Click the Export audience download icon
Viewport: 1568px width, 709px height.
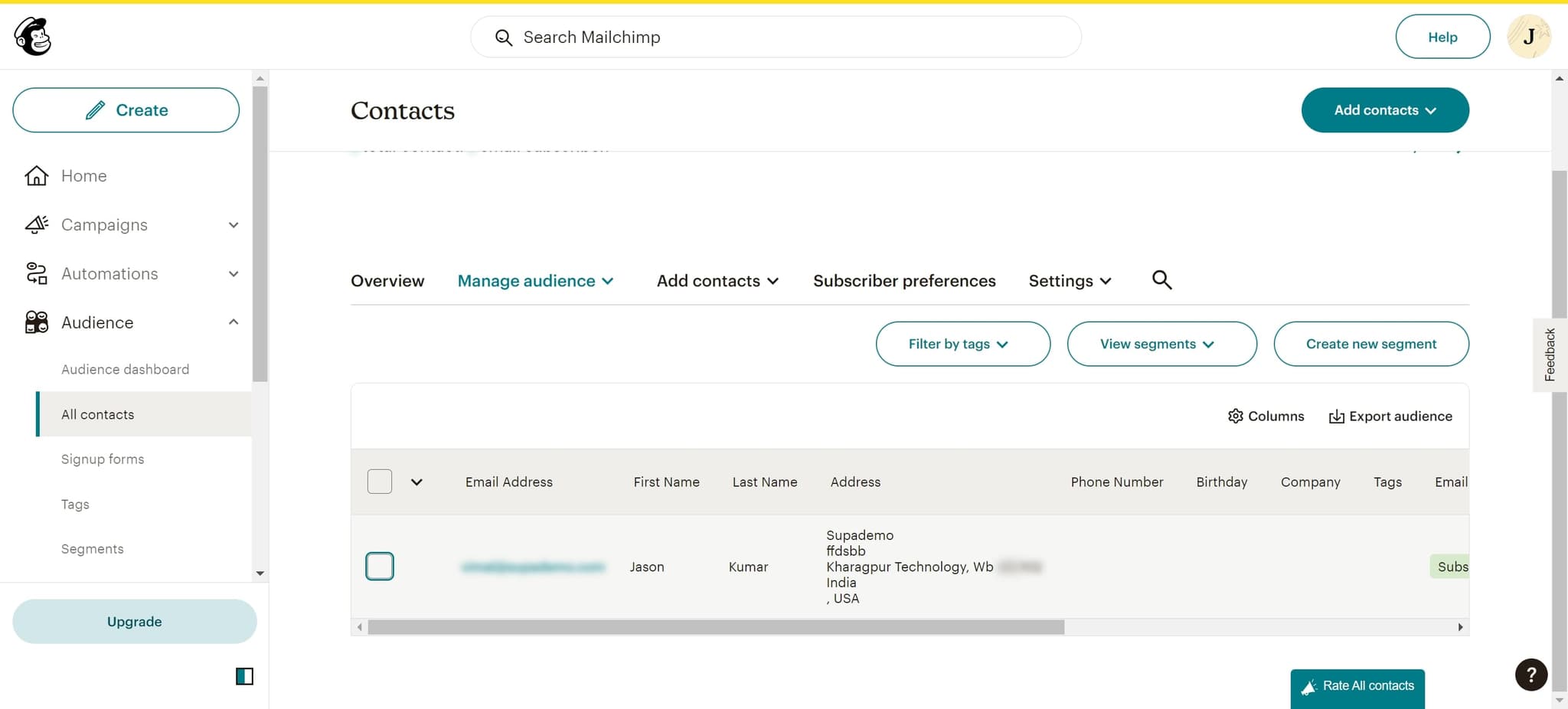point(1336,416)
